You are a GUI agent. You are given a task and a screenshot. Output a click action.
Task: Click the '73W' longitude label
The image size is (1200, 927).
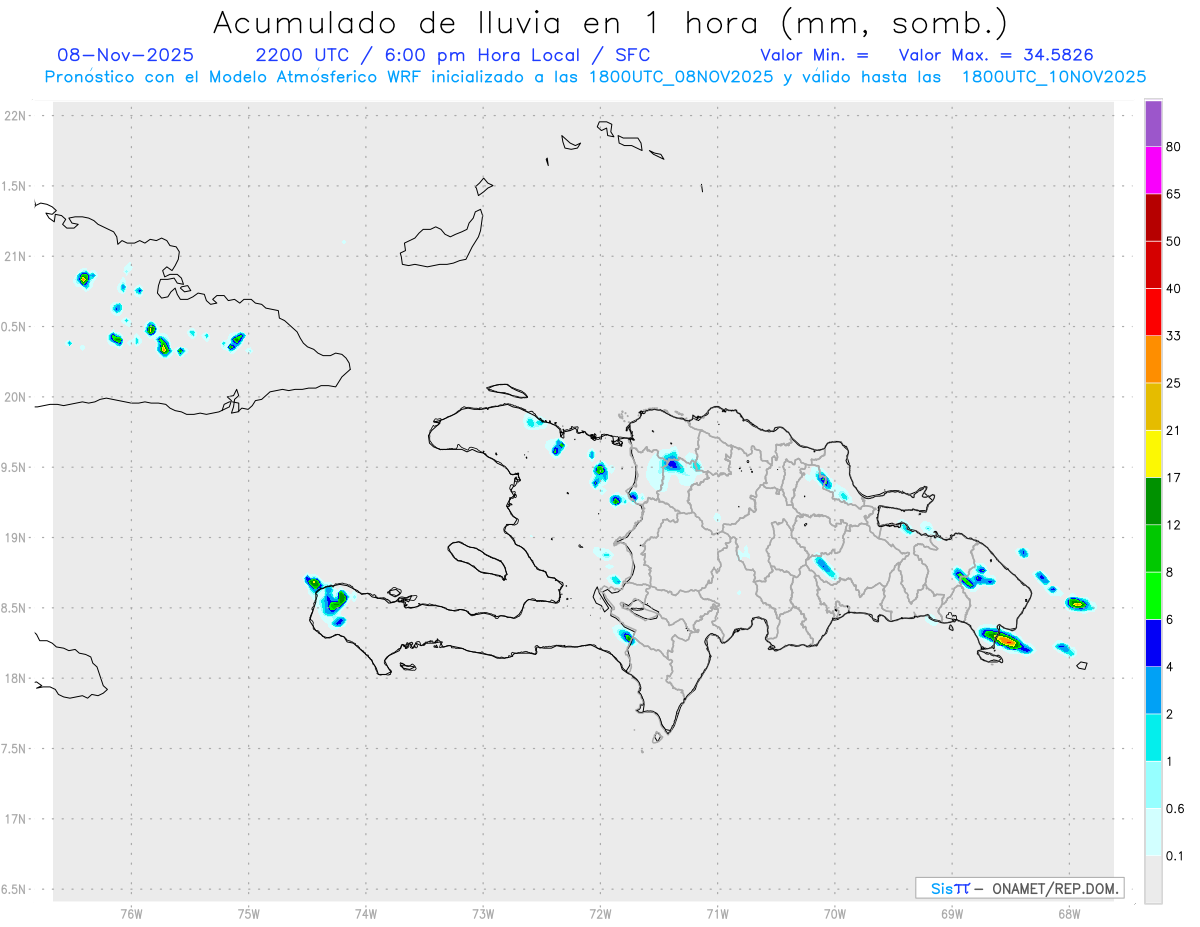coord(483,915)
